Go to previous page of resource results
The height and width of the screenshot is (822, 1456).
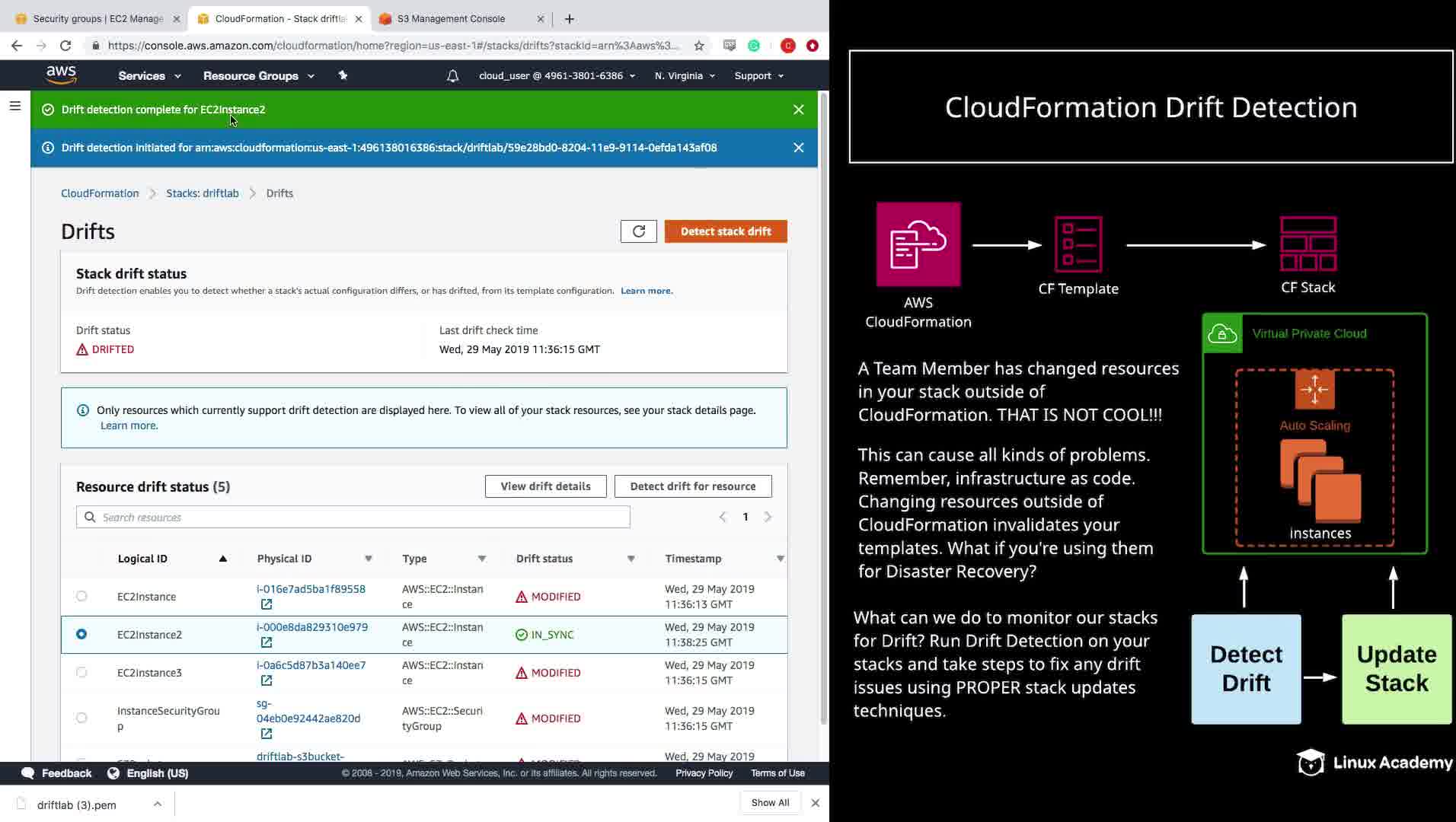coord(723,518)
